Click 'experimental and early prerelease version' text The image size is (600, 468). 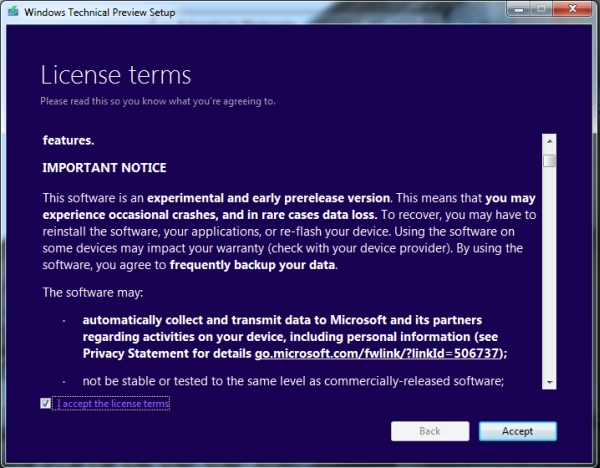tap(269, 198)
